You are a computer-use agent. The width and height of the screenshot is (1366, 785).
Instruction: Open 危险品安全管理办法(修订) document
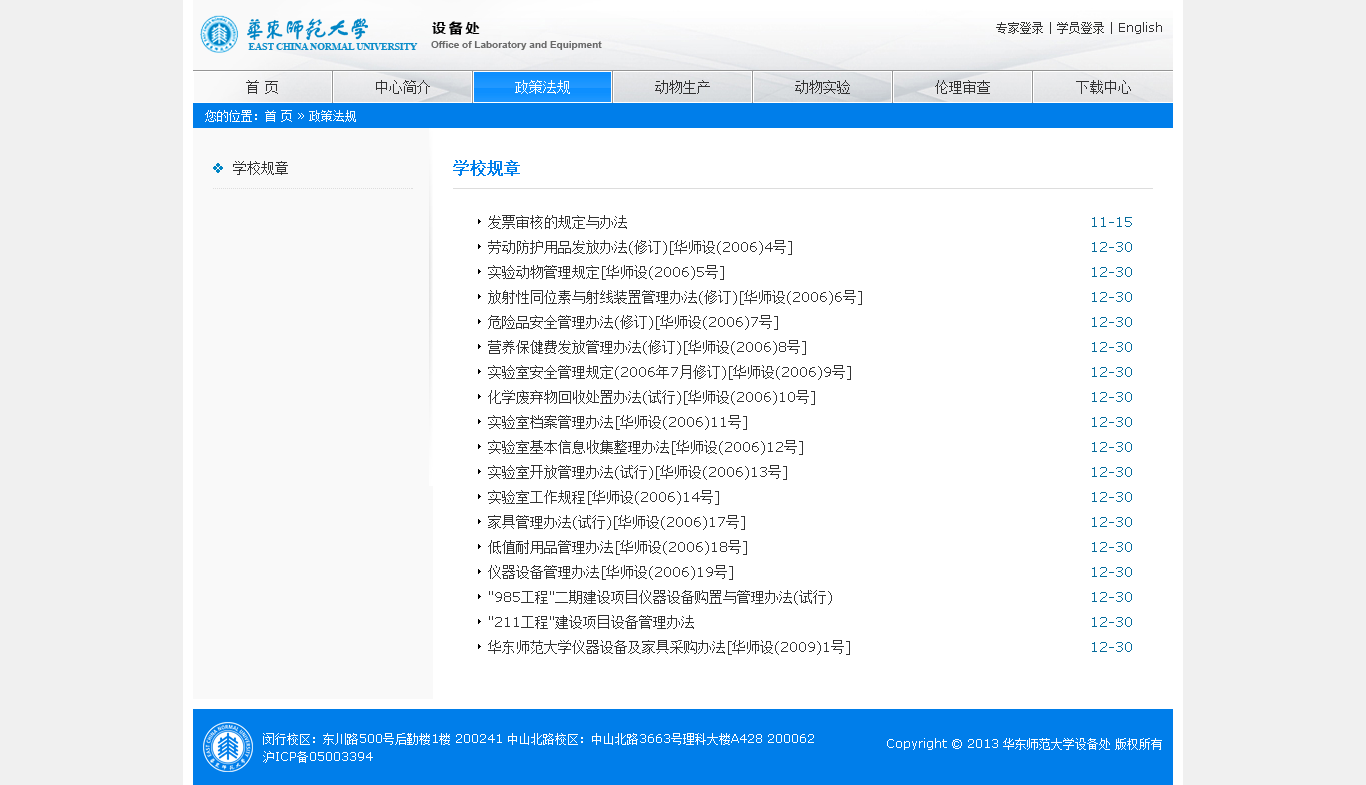coord(632,322)
